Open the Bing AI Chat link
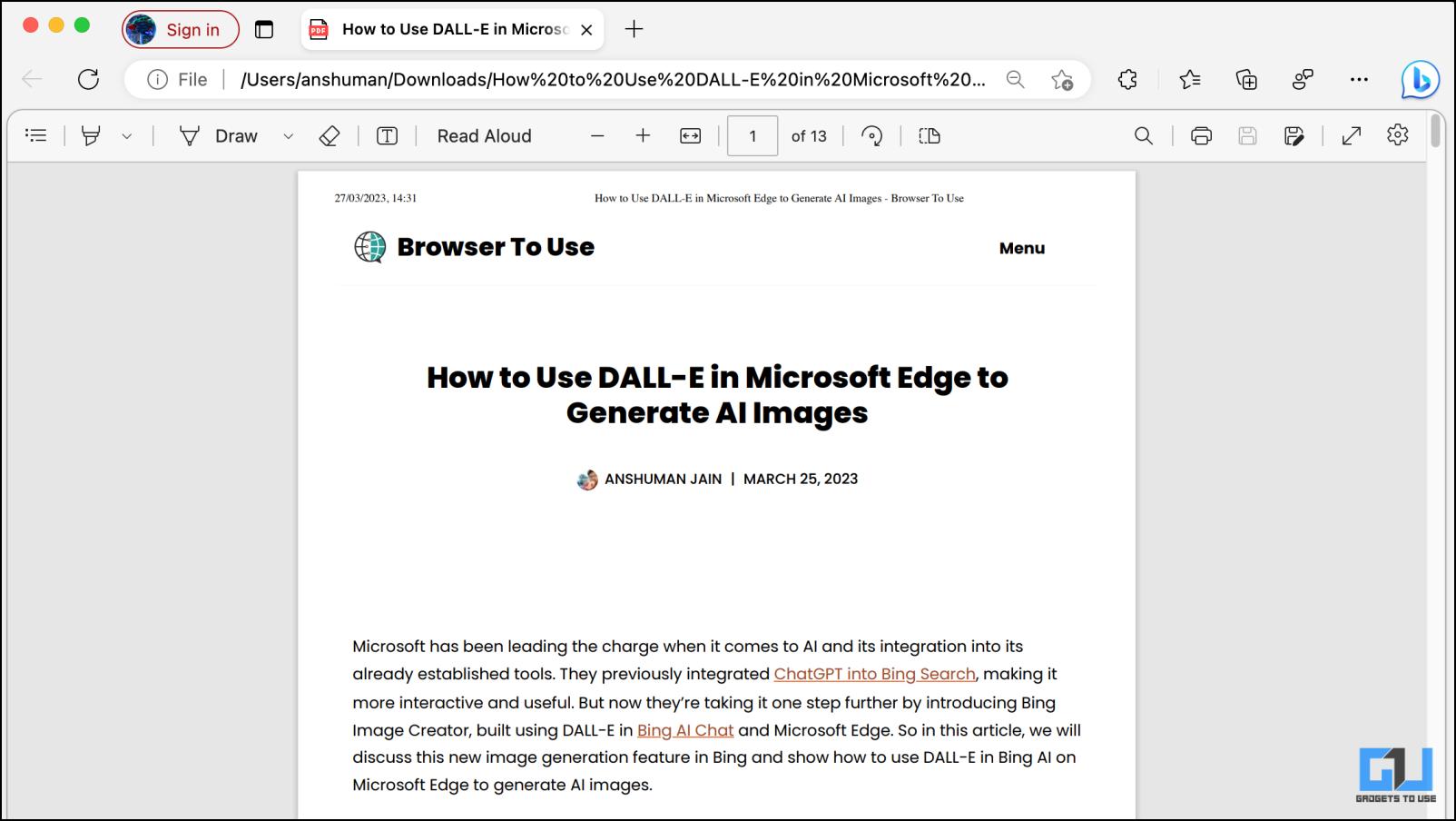 pos(685,730)
